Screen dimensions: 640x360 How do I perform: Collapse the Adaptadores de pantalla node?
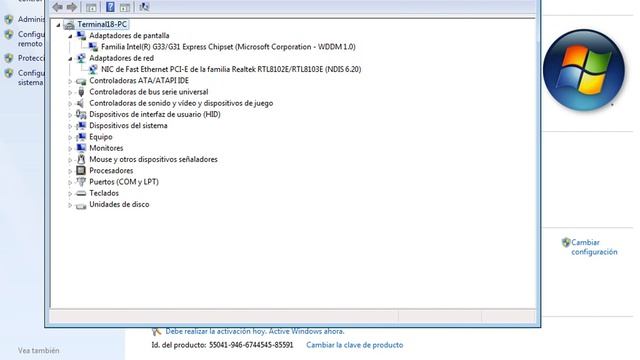click(x=70, y=36)
